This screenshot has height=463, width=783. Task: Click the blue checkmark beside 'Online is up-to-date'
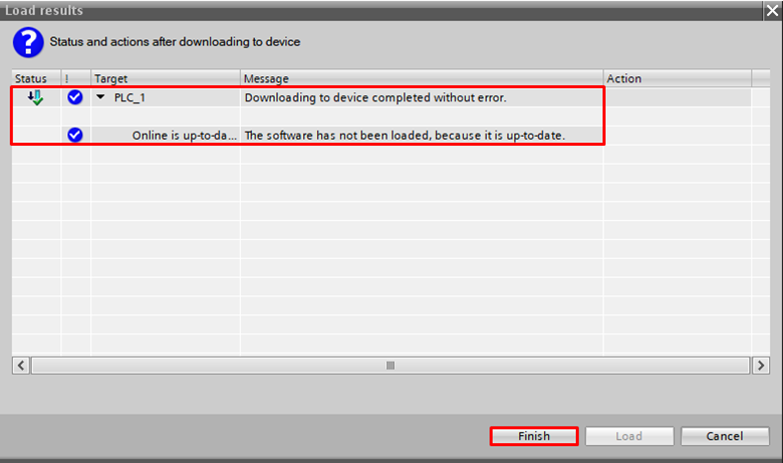click(75, 135)
